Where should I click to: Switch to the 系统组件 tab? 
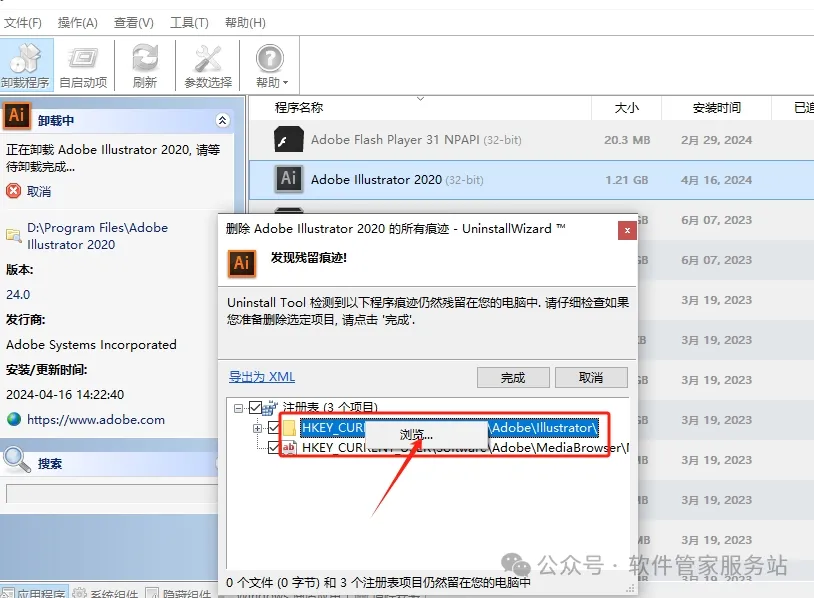click(106, 593)
